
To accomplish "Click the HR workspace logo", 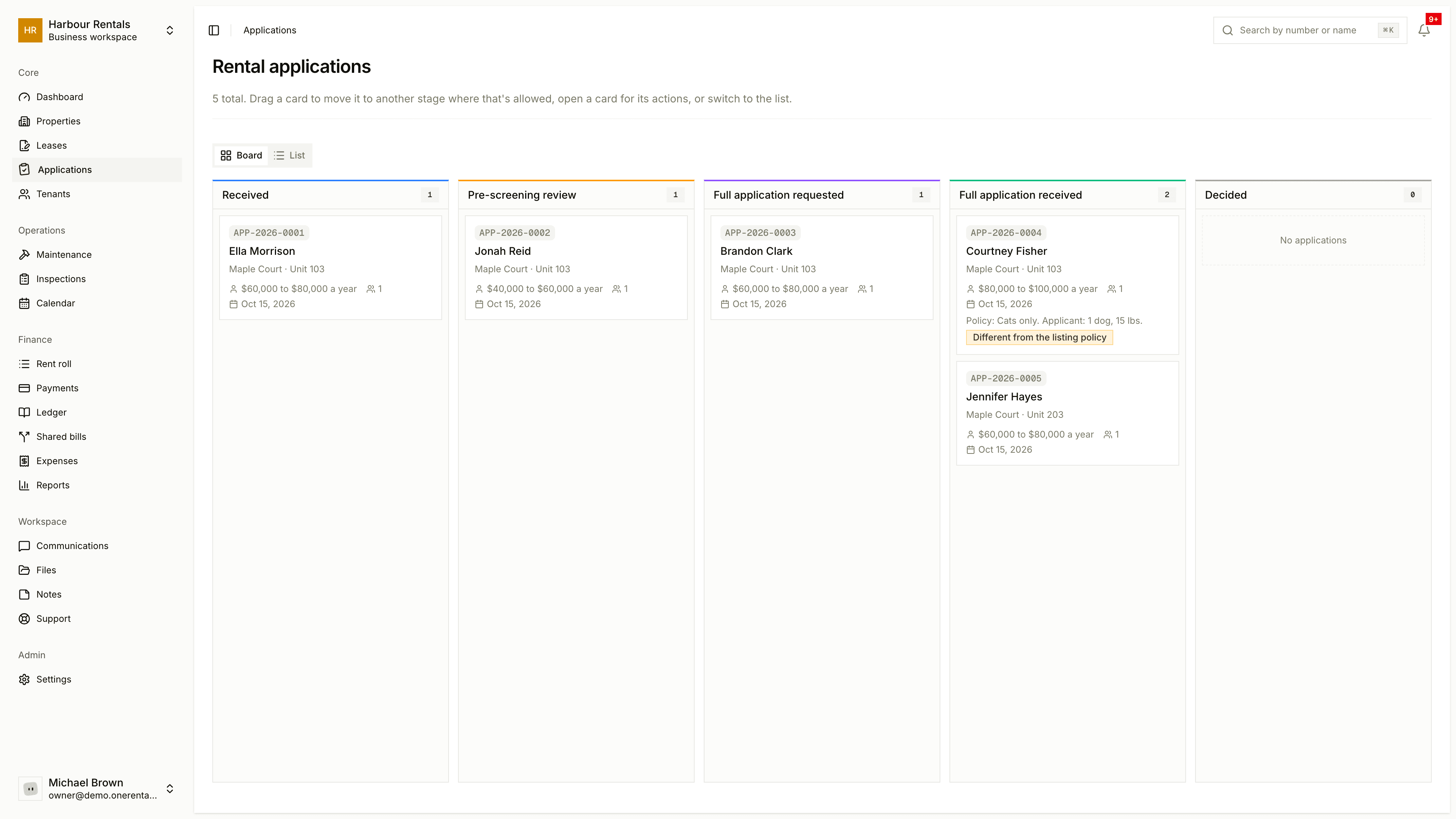I will [30, 30].
